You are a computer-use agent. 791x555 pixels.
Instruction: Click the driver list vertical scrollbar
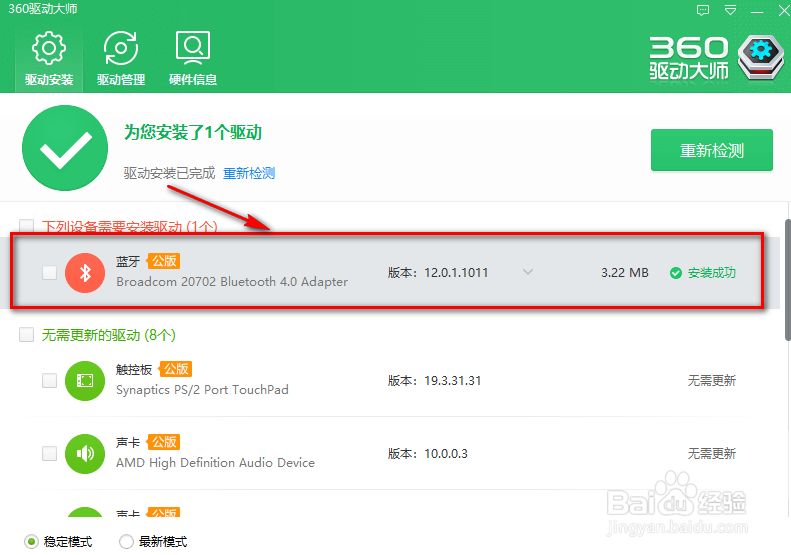[x=788, y=280]
